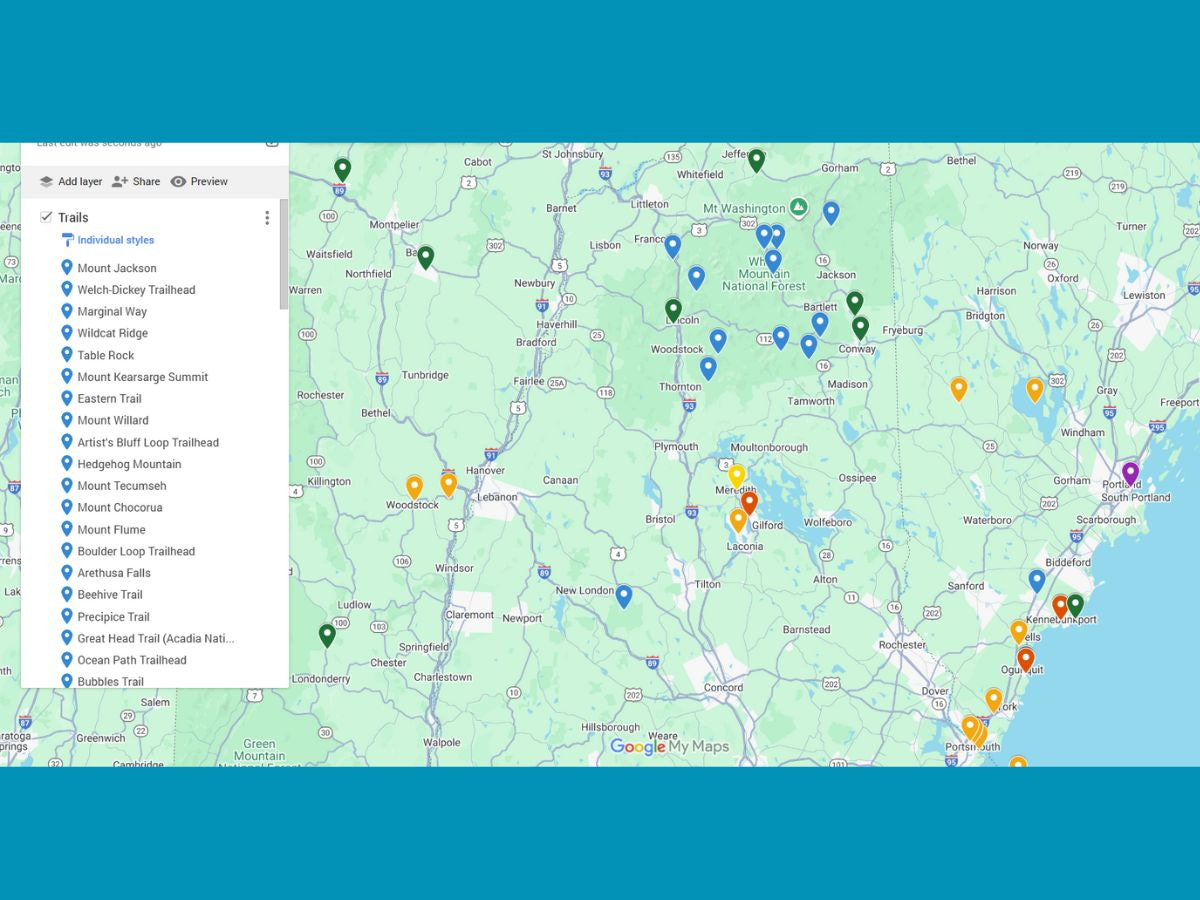The height and width of the screenshot is (900, 1200).
Task: Click the red pin at Ogunquit
Action: pos(1025,658)
